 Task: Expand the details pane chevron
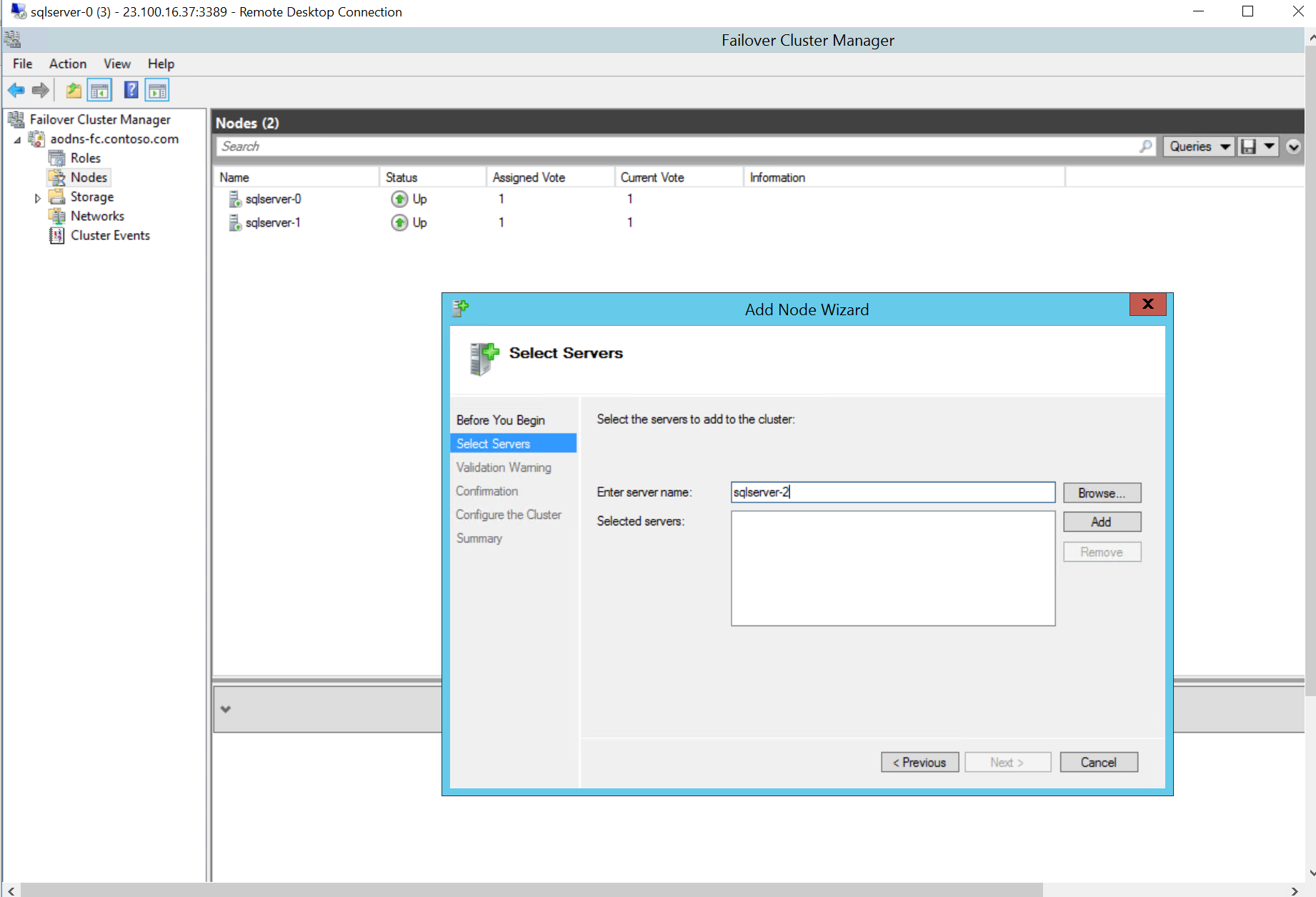point(226,709)
